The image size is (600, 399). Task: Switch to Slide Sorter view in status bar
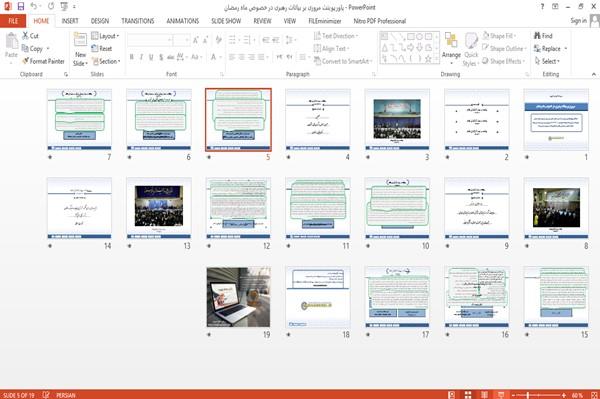tap(468, 395)
